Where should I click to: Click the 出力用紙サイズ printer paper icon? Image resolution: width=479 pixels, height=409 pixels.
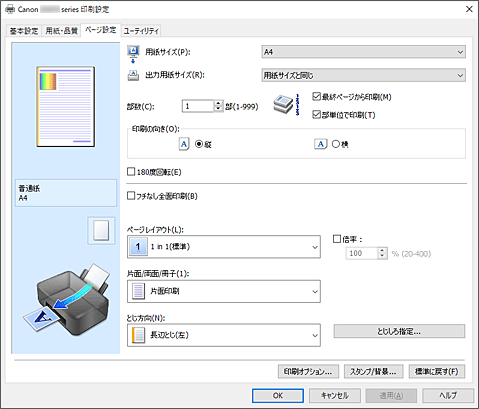[133, 75]
